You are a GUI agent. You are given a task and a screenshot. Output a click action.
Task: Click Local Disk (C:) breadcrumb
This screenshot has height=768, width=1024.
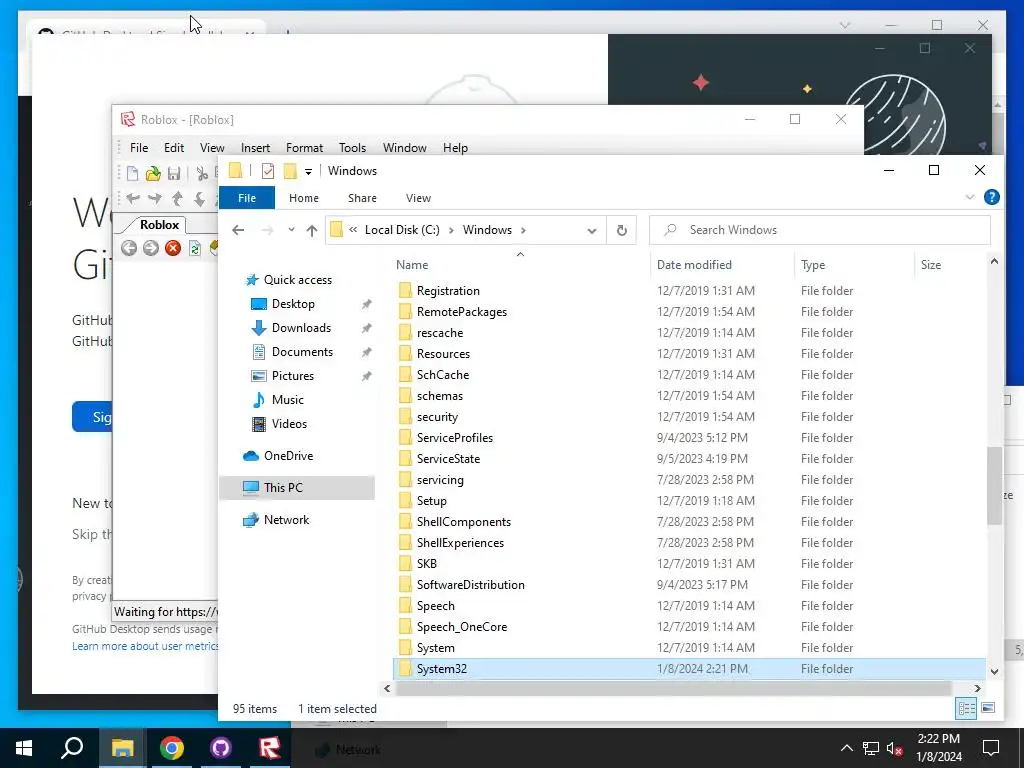402,230
